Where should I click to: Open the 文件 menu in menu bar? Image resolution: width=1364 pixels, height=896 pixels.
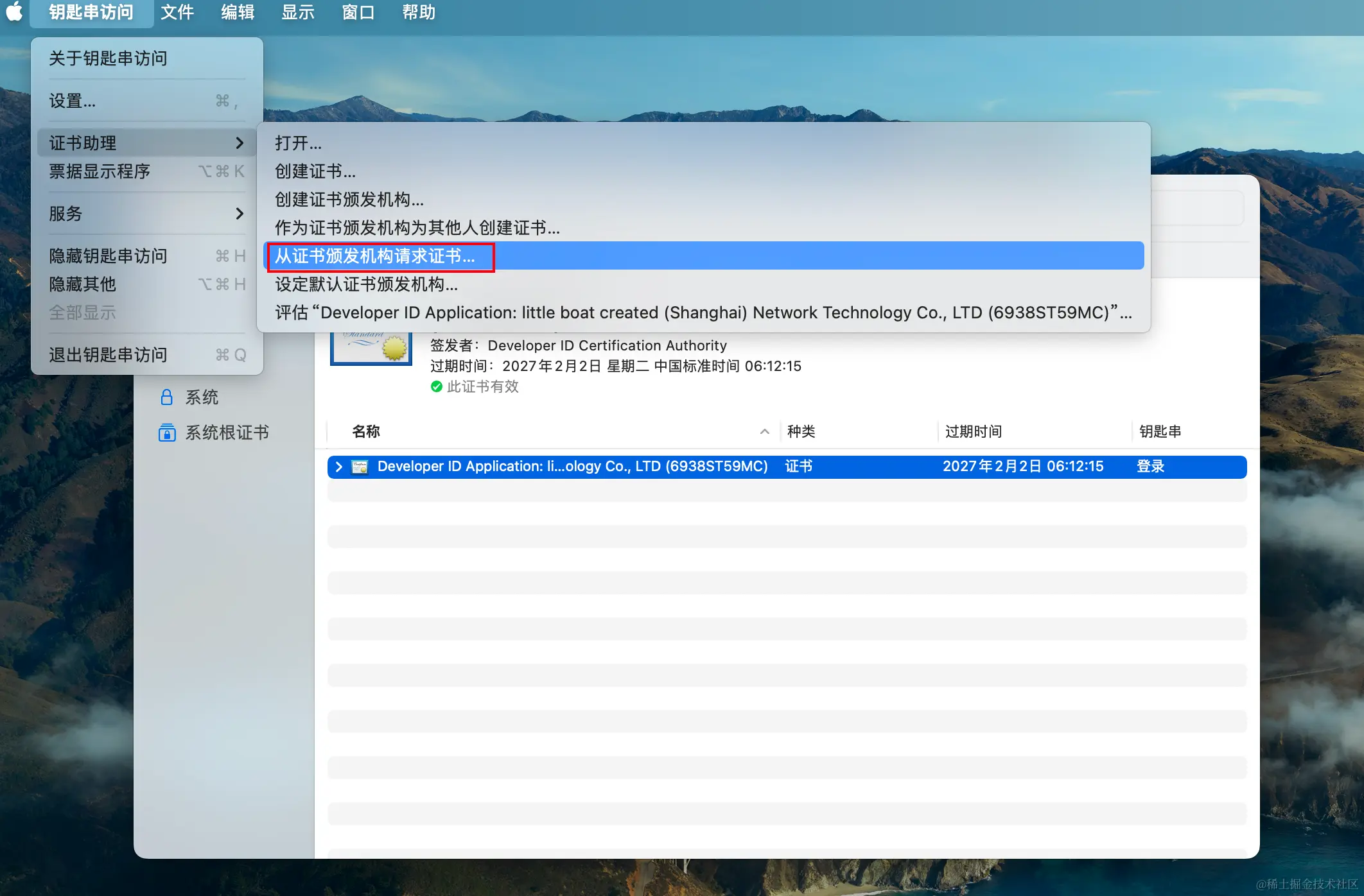(x=177, y=12)
